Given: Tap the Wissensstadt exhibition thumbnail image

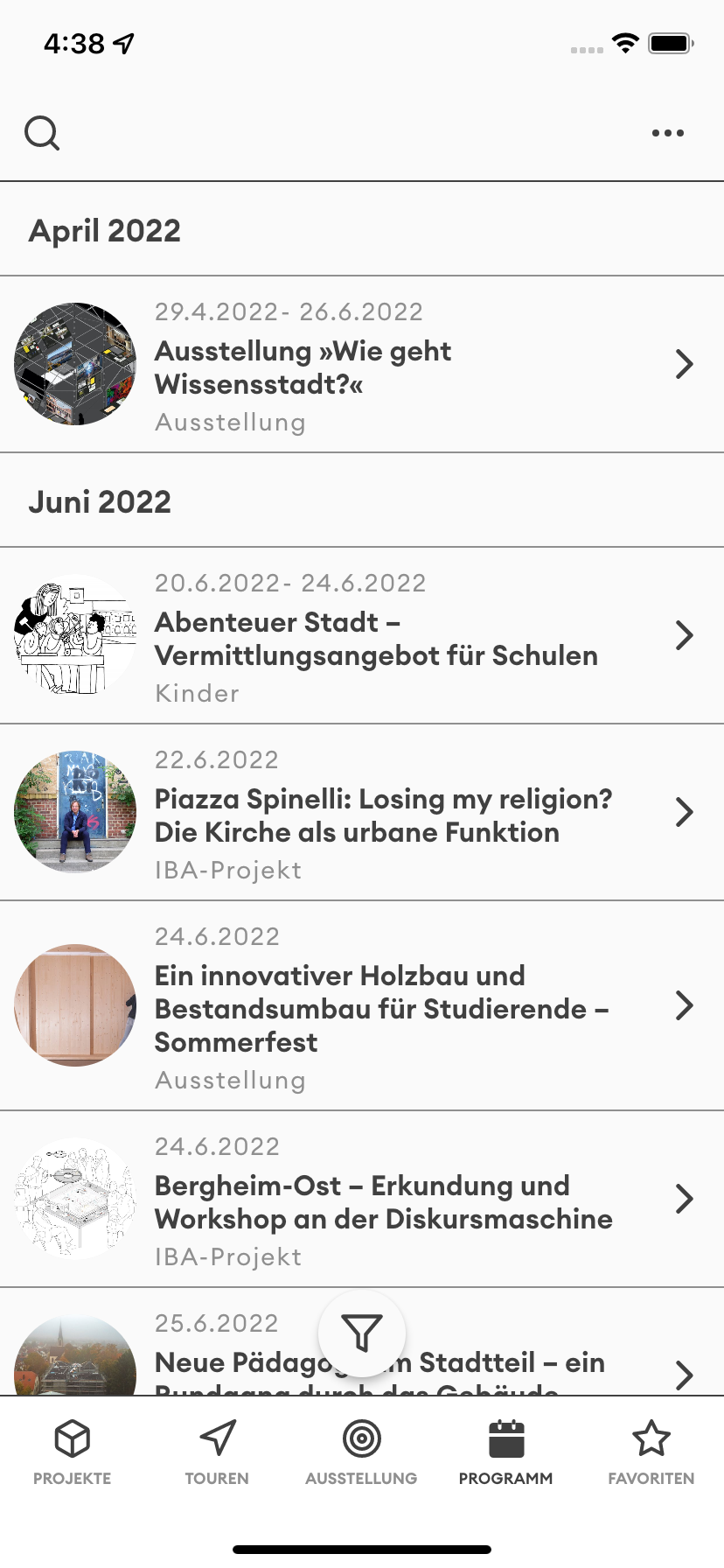Looking at the screenshot, I should click(75, 364).
